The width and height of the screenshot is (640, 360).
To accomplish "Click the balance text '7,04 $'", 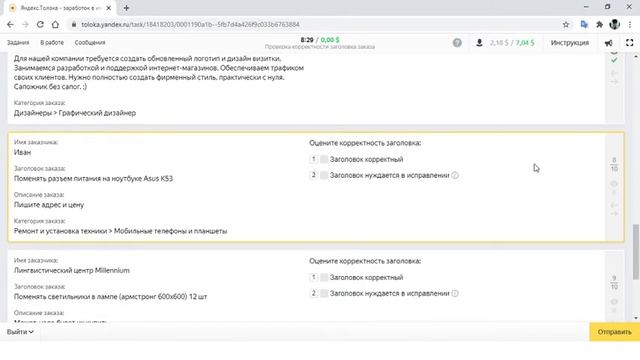I will point(524,42).
